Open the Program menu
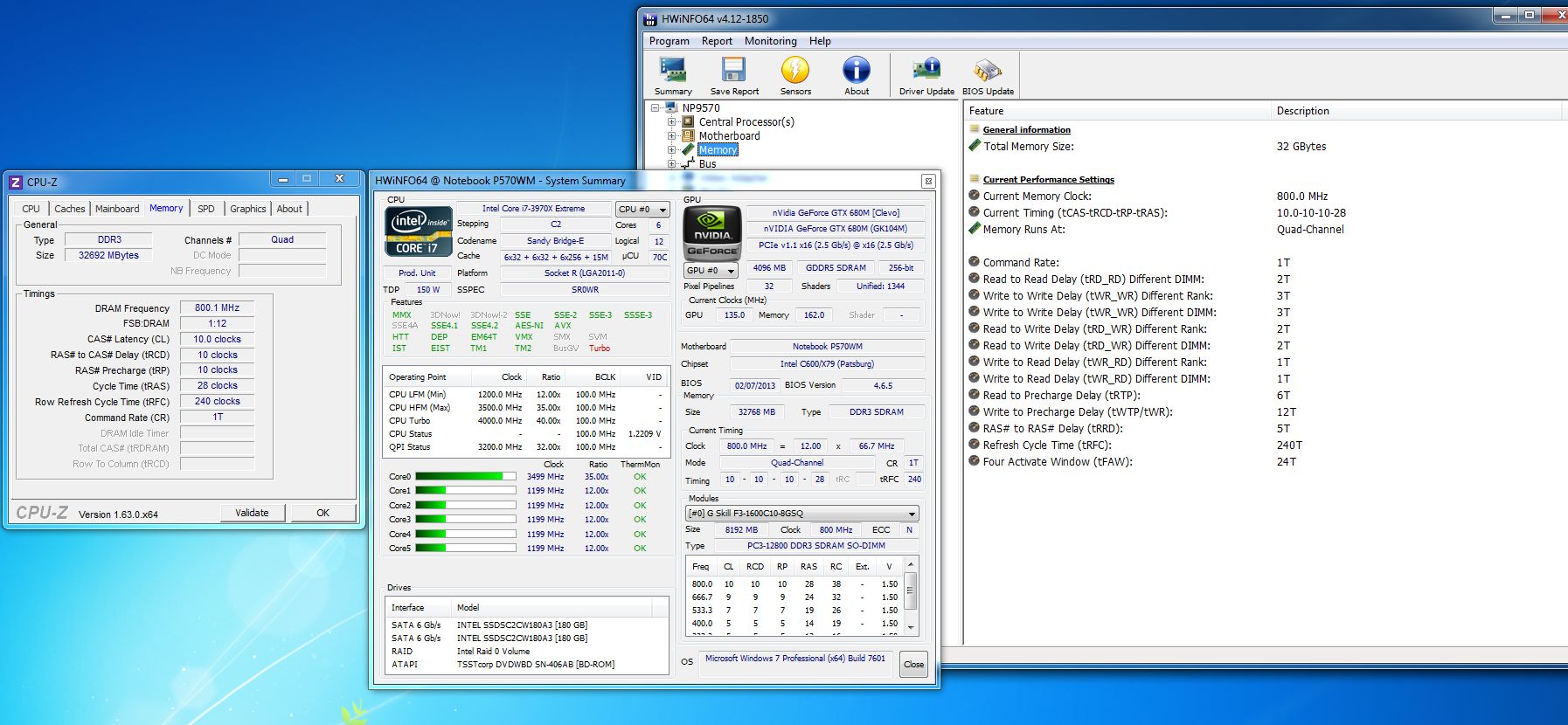Screen dimensions: 1568x725 pyautogui.click(x=670, y=41)
